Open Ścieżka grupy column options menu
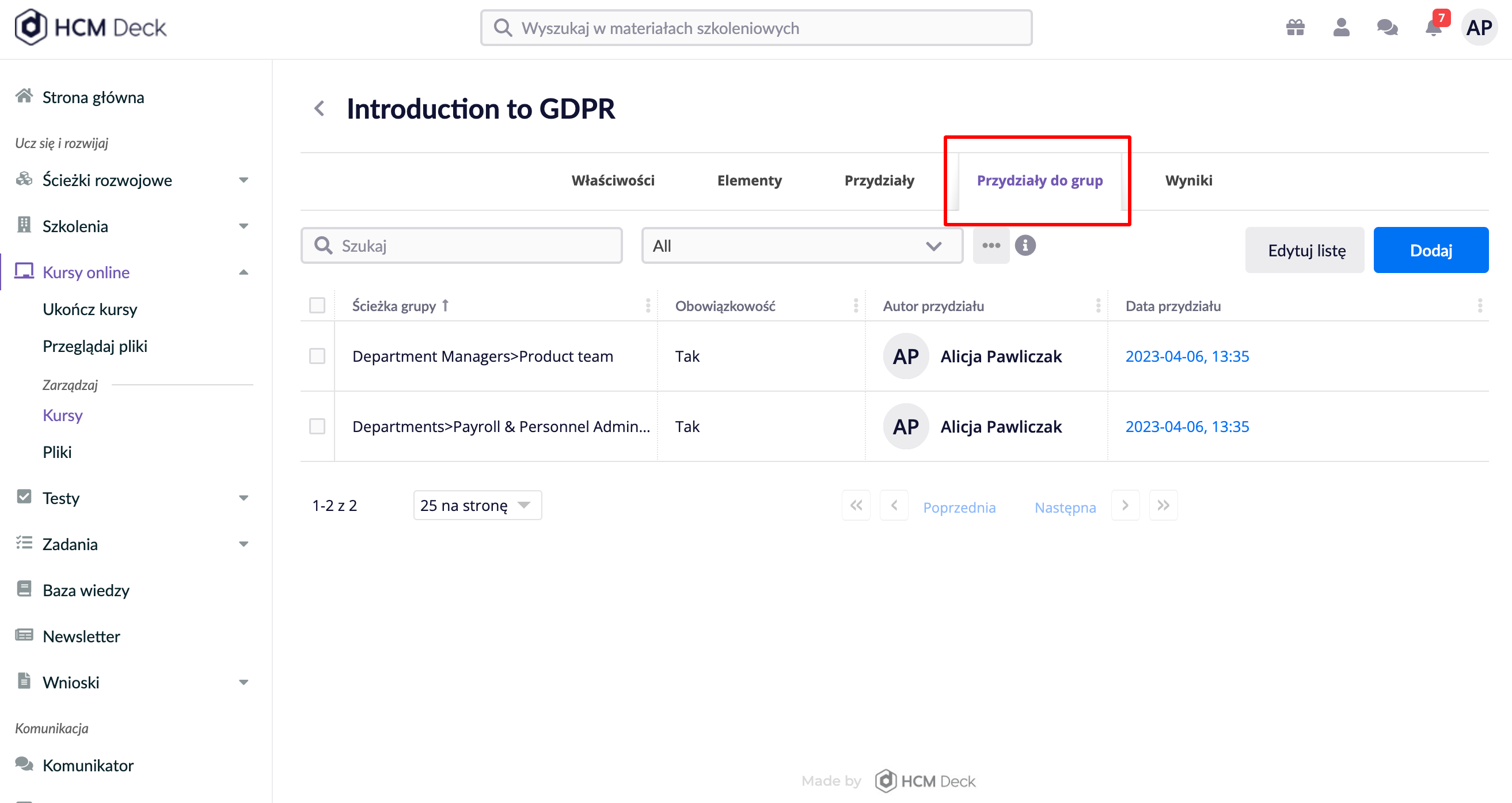This screenshot has width=1512, height=803. pyautogui.click(x=647, y=305)
